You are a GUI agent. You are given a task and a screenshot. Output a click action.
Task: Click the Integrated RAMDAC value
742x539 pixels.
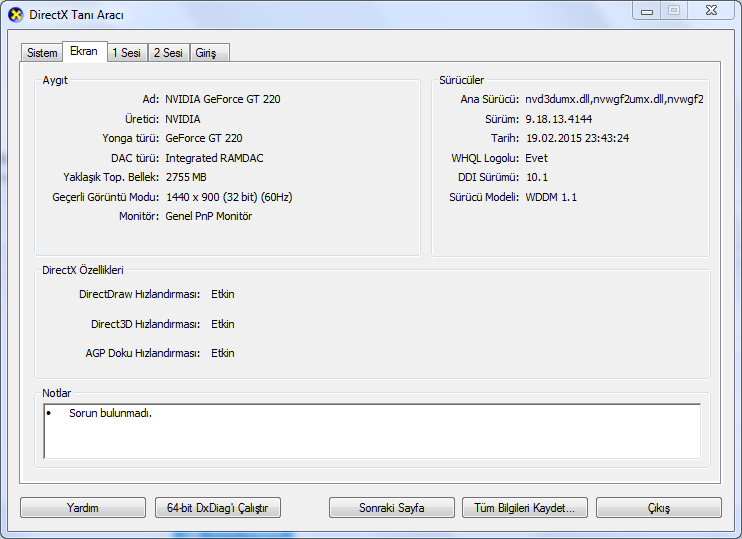[x=214, y=158]
